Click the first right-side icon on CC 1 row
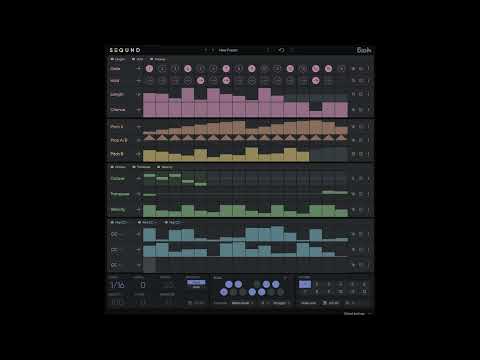480x360 pixels. pos(354,234)
